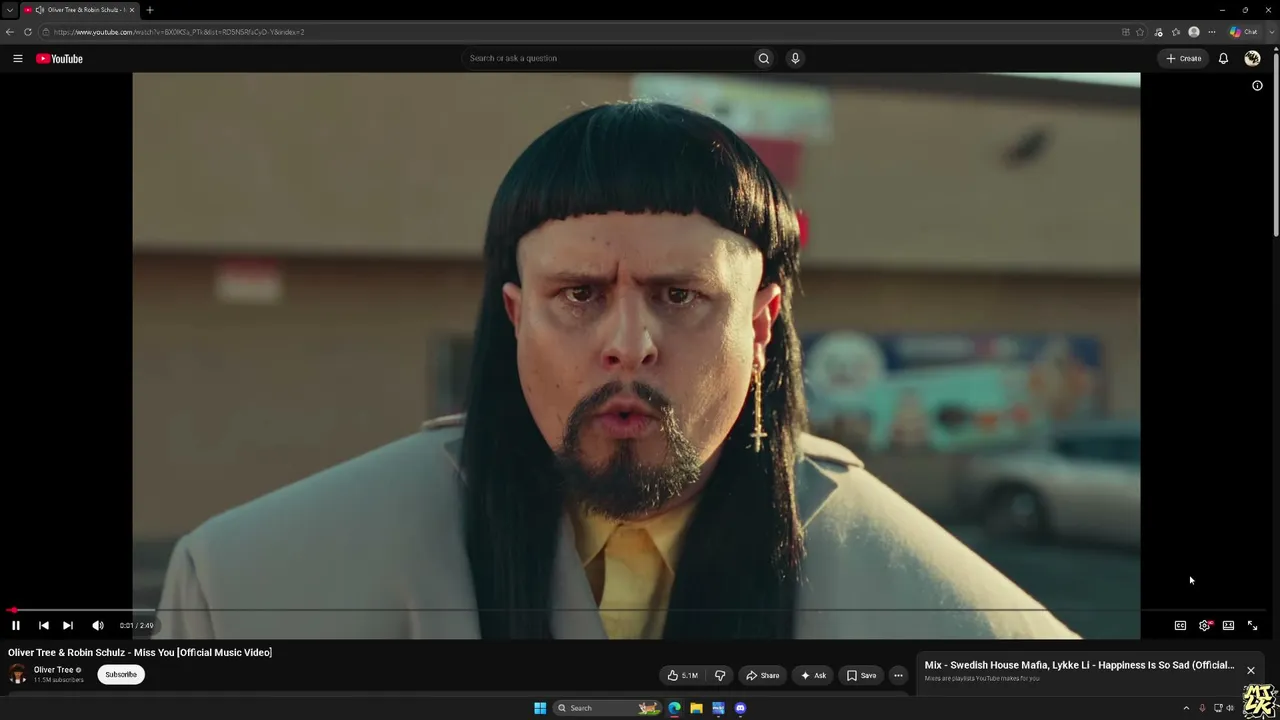
Task: Reload the current page
Action: [28, 32]
